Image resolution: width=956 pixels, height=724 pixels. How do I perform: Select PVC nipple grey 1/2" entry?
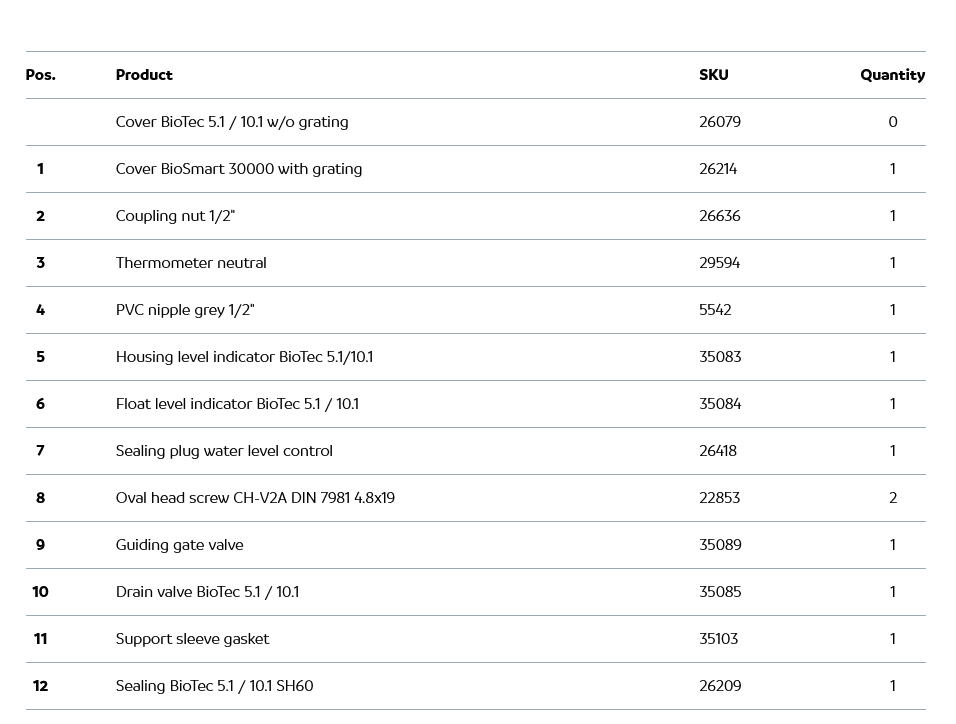[x=185, y=310]
